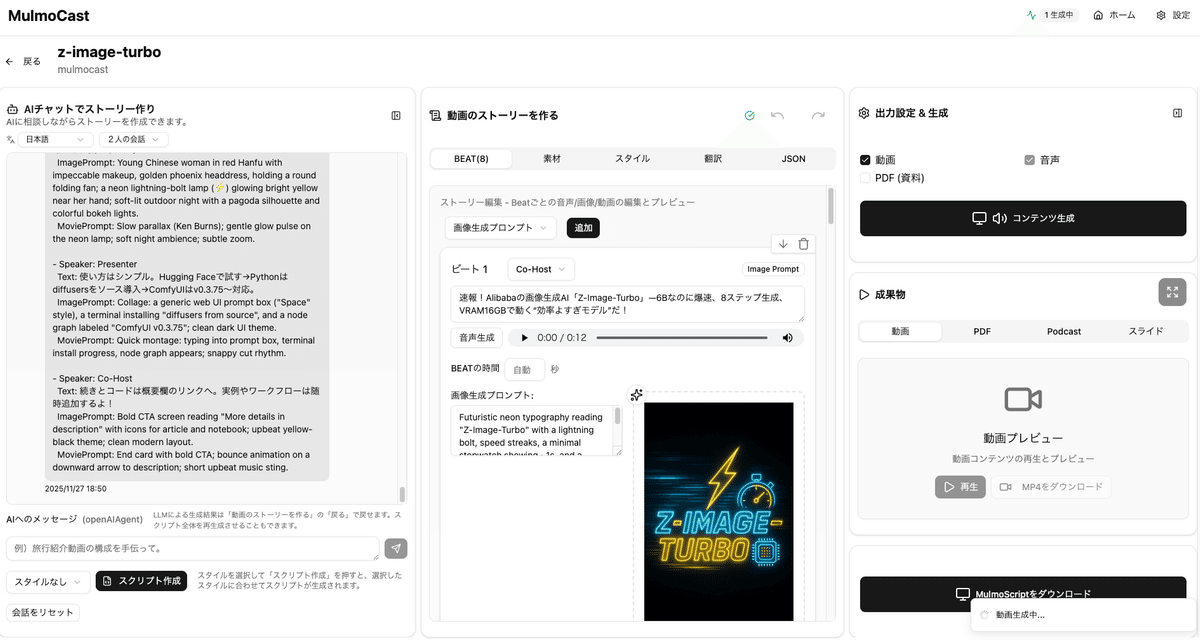The height and width of the screenshot is (640, 1200).
Task: Click the 追加 button
Action: point(583,228)
